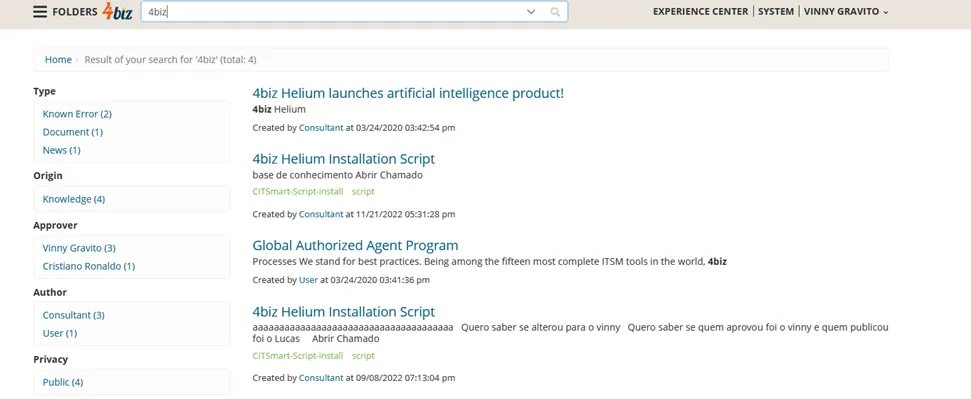Screen dimensions: 971x399
Task: Open 4biz Helium Installation Script created 11/21/2022
Action: [x=344, y=159]
